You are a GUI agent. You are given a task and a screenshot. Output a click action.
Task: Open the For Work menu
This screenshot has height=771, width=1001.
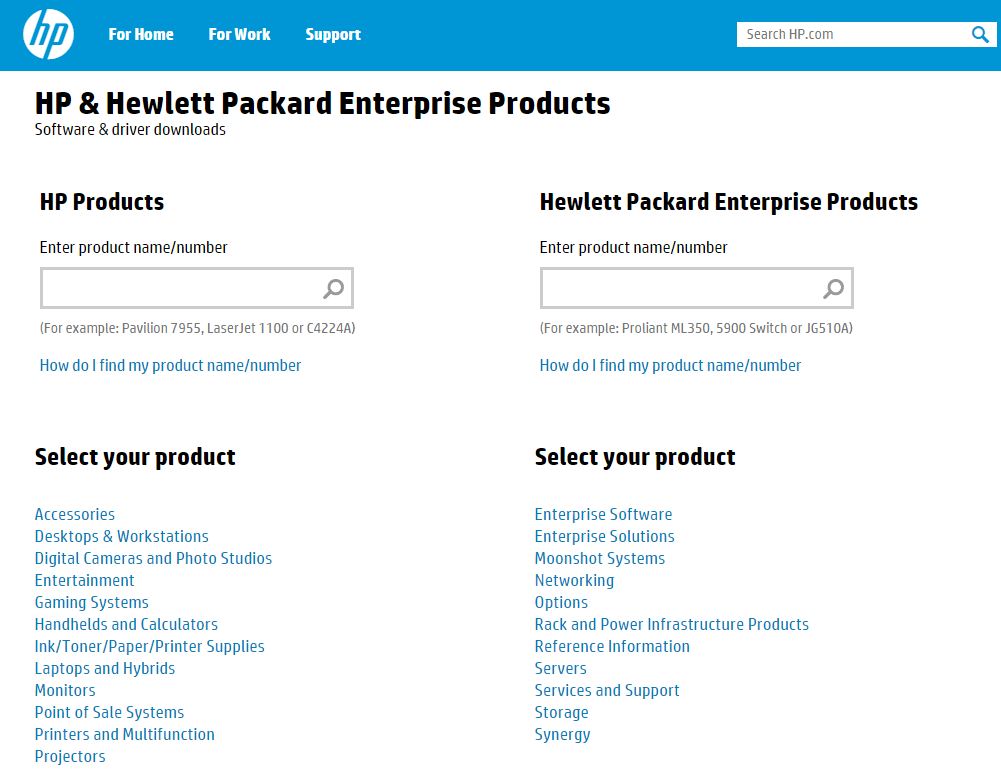click(x=239, y=34)
